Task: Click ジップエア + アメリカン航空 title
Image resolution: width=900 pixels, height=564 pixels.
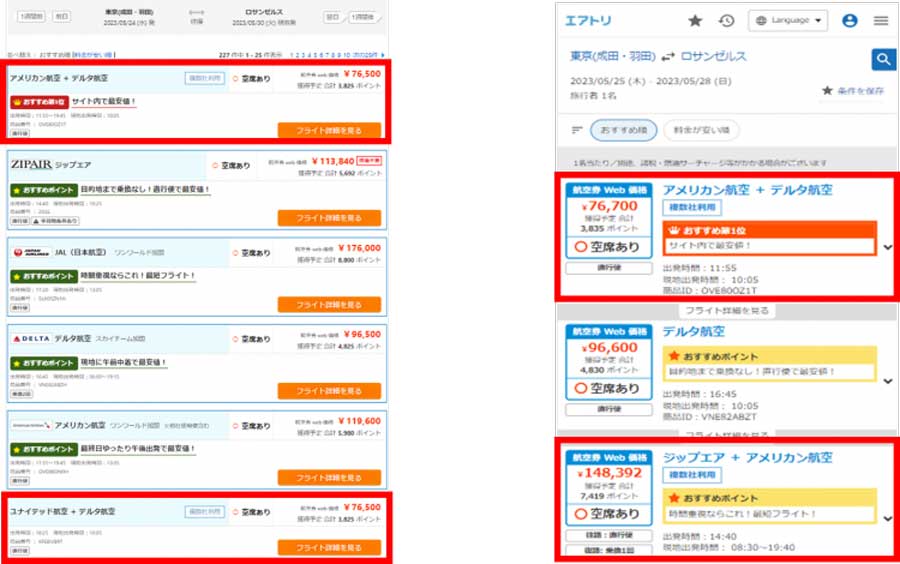Action: tap(748, 457)
